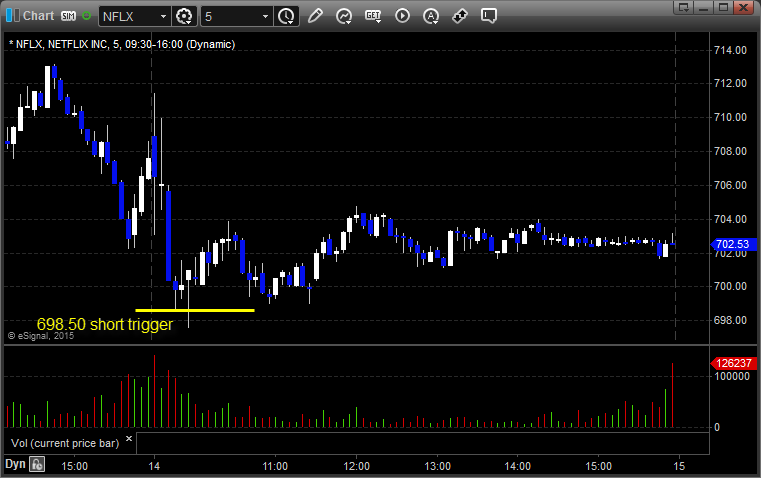Minimize the chart window

[703, 7]
